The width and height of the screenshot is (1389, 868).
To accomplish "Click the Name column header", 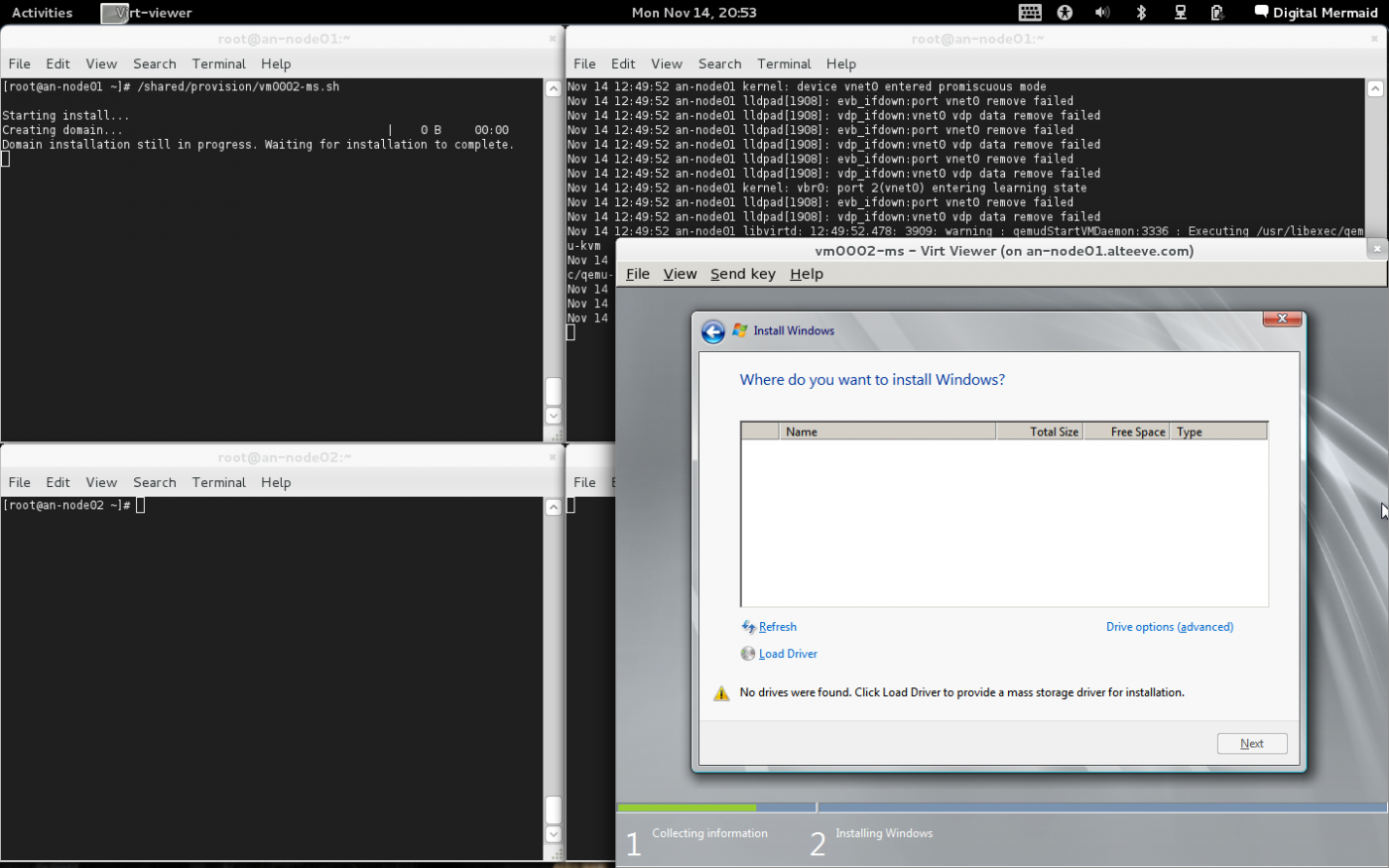I will tap(887, 432).
